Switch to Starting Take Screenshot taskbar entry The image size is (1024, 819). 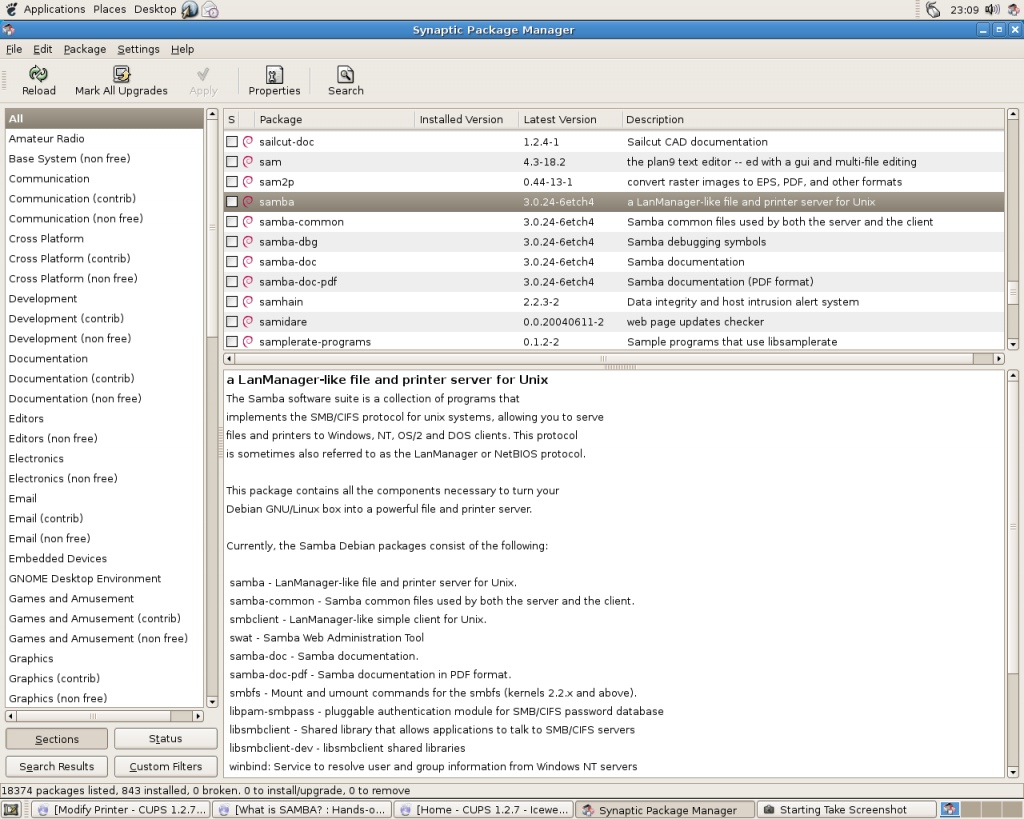(x=846, y=810)
